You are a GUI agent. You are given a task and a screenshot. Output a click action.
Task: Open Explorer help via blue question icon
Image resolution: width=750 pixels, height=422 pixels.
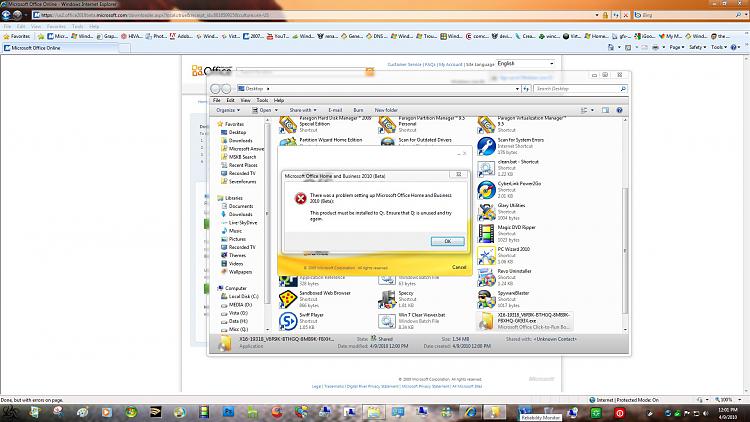tap(619, 110)
